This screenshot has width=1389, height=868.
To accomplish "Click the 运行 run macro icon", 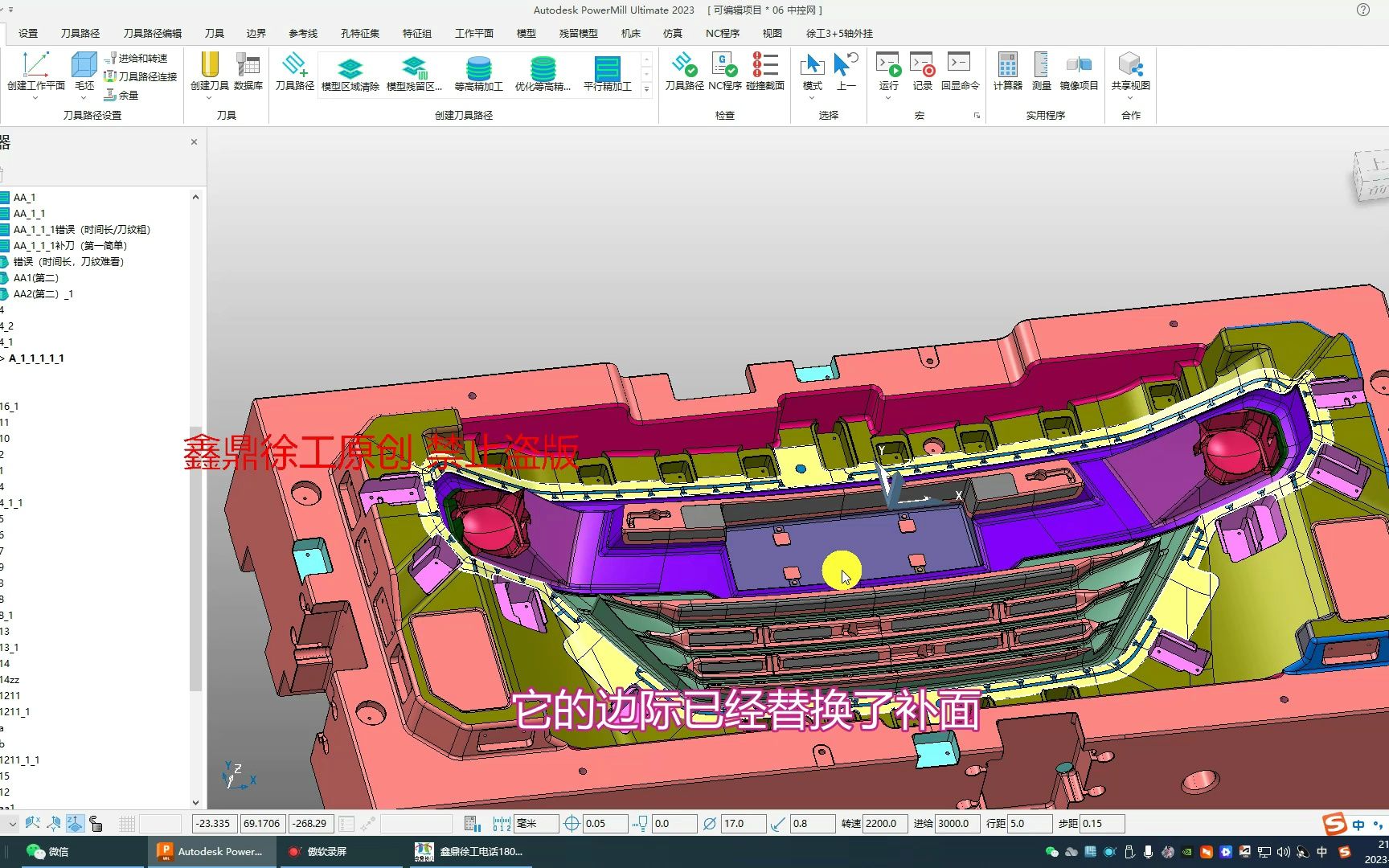I will (x=888, y=64).
